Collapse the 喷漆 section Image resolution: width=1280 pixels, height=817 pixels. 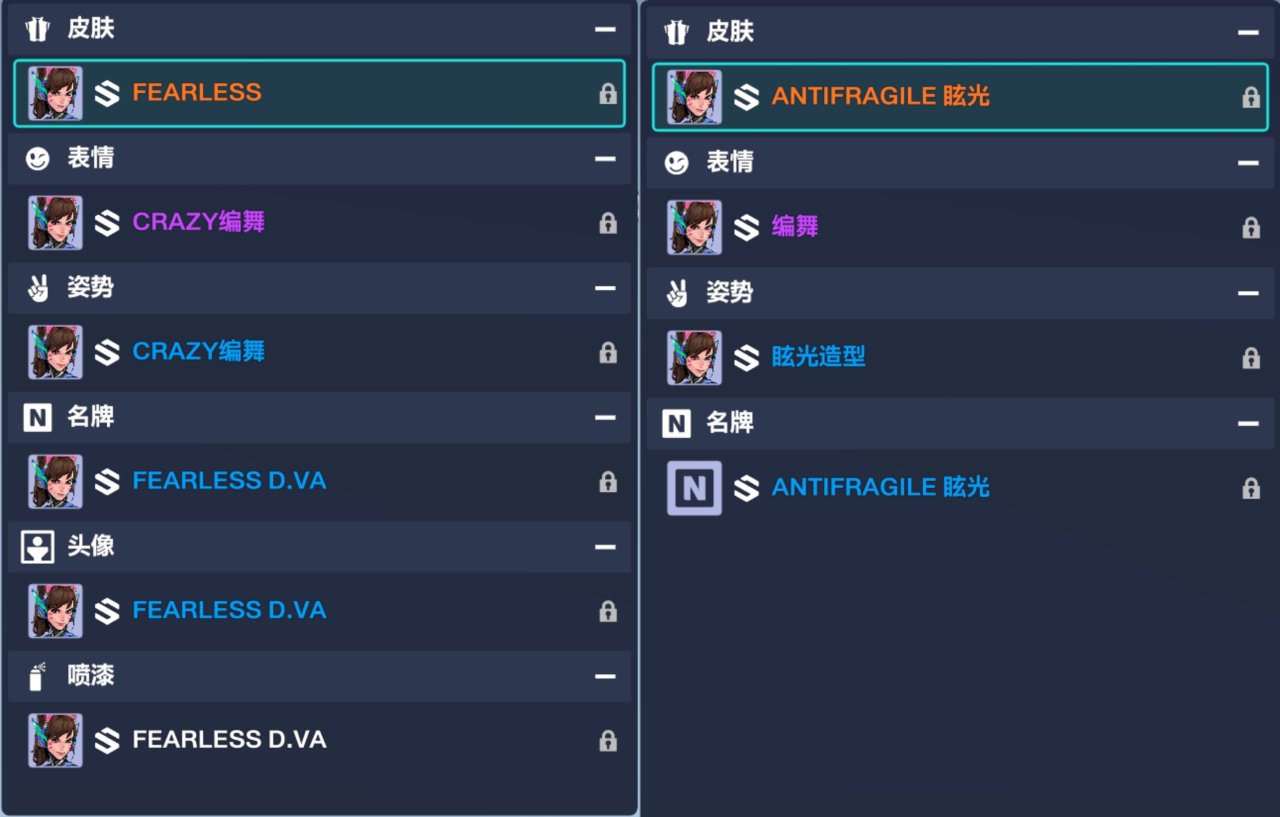605,677
